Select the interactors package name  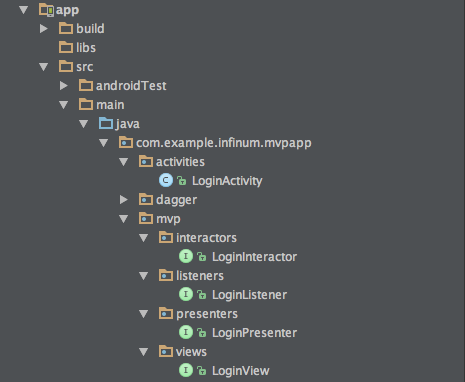tap(206, 238)
